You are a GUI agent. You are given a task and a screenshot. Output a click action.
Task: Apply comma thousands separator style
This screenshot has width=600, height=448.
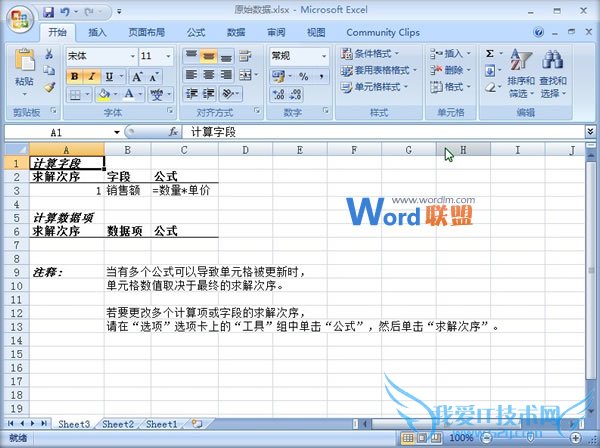coord(321,77)
